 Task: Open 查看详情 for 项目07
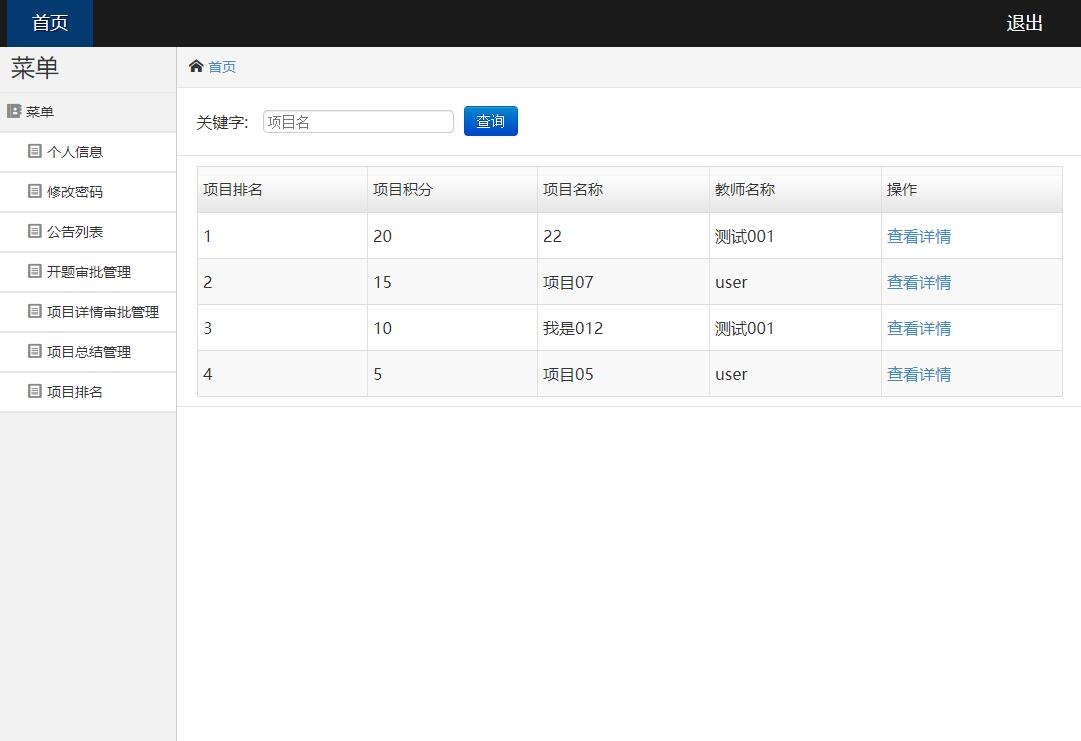click(x=918, y=283)
